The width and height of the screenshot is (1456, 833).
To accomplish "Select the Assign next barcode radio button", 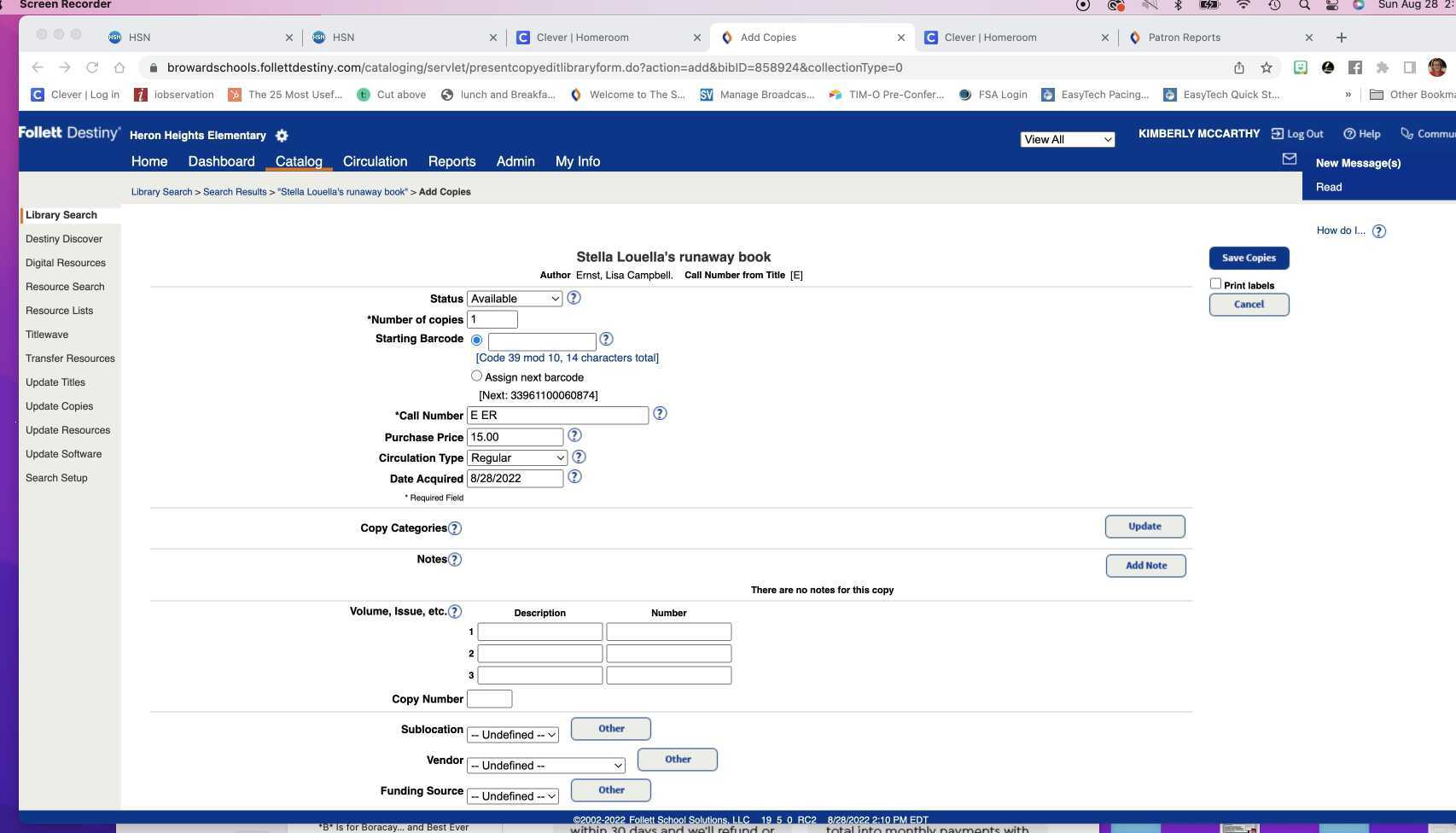I will [x=476, y=376].
